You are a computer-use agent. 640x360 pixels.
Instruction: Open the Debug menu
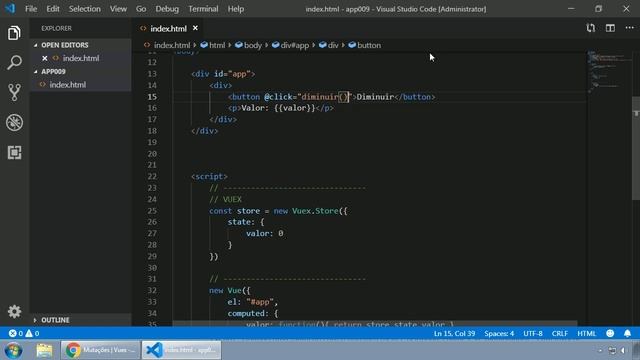[167, 9]
